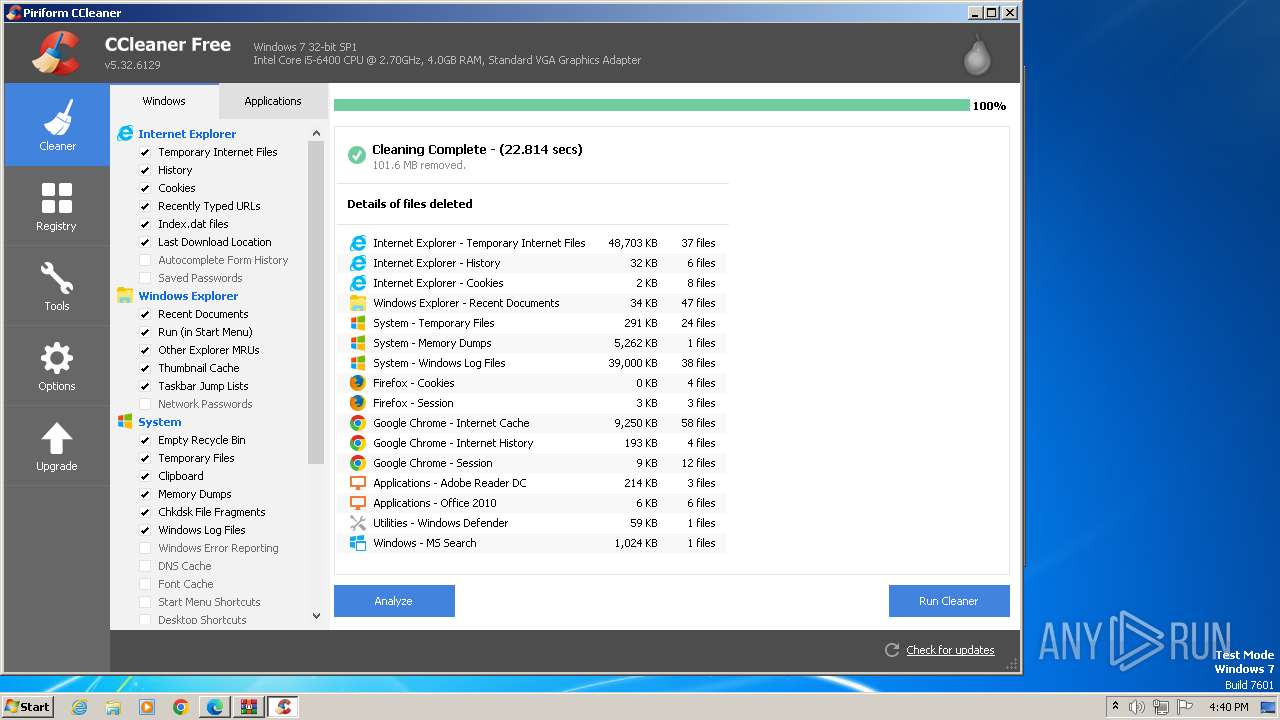1280x720 pixels.
Task: Click the Firefox icon in Firefox - Cookies row
Action: [358, 383]
